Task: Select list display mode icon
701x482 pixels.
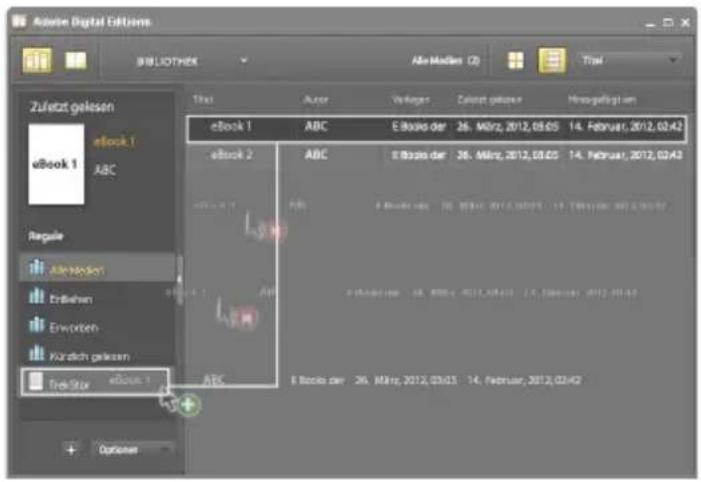Action: coord(552,60)
